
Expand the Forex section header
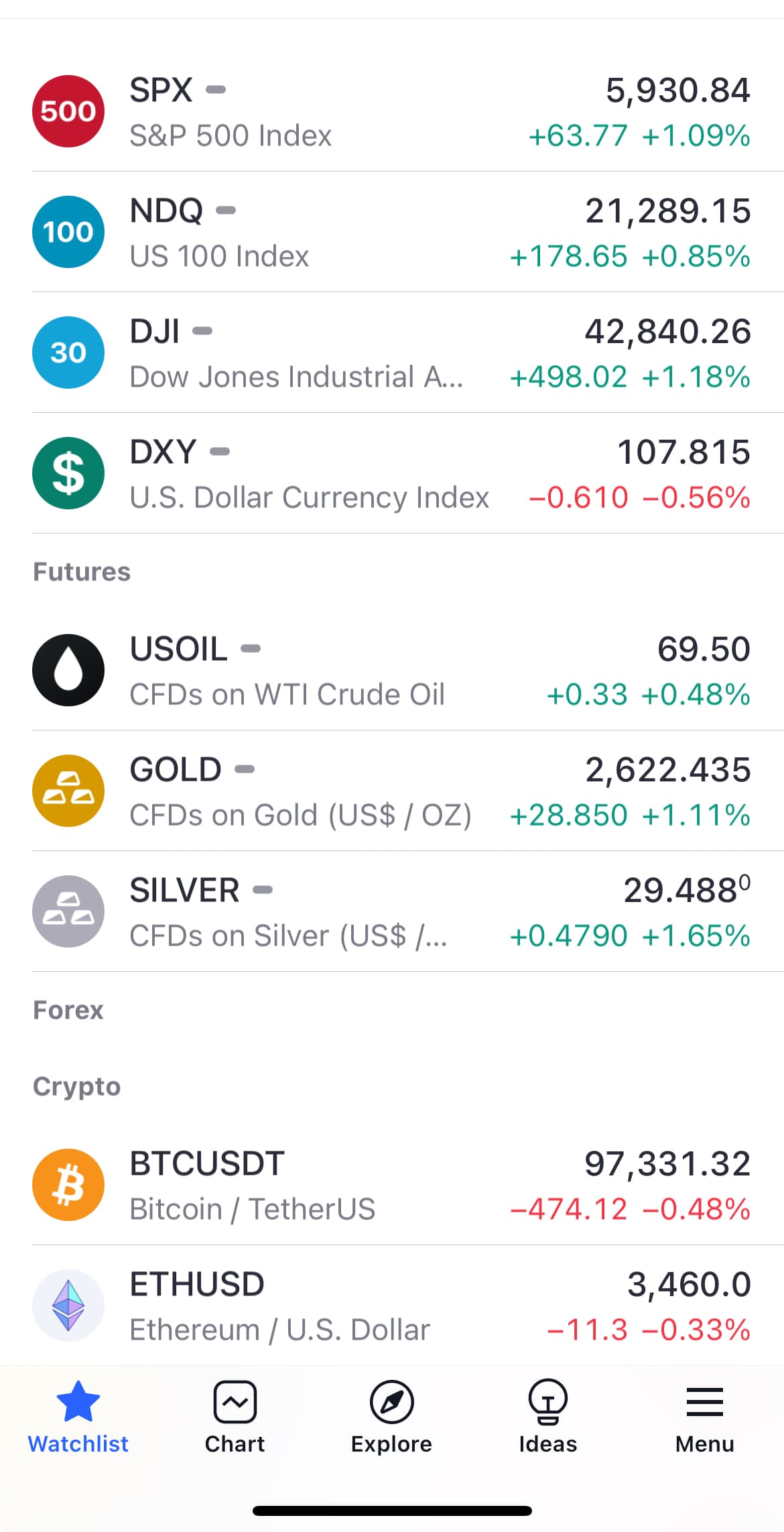coord(68,1010)
